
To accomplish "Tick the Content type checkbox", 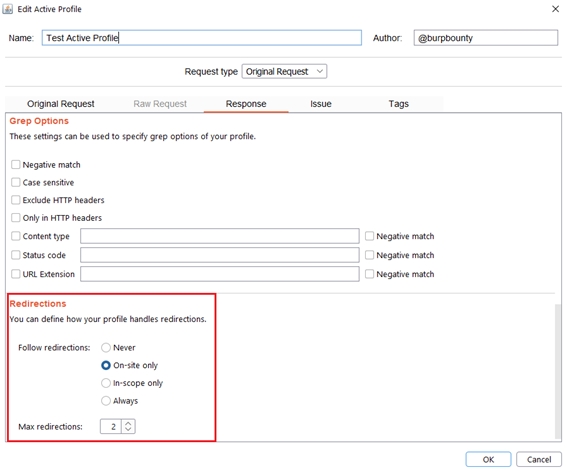I will (16, 236).
